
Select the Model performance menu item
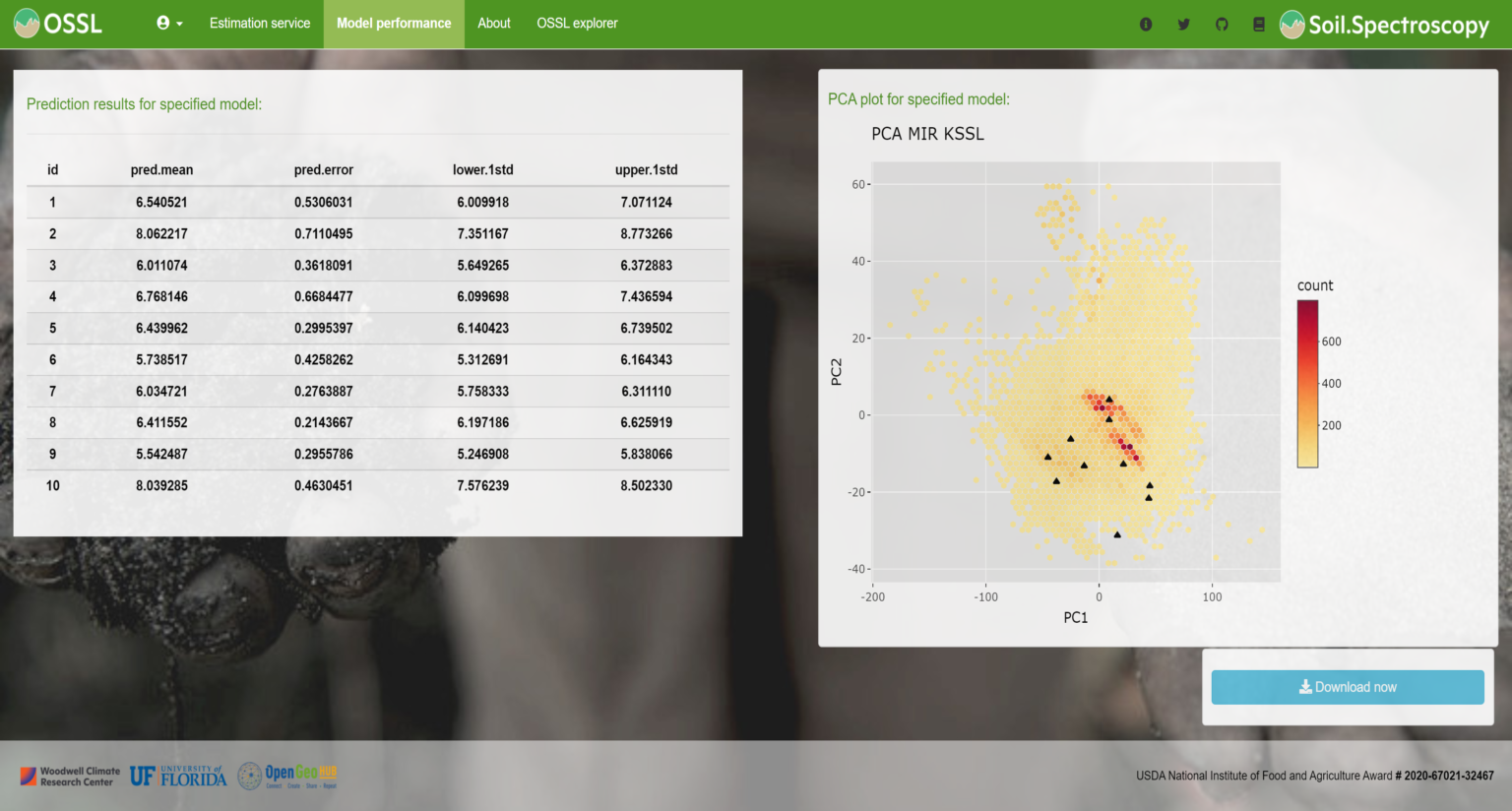tap(394, 23)
